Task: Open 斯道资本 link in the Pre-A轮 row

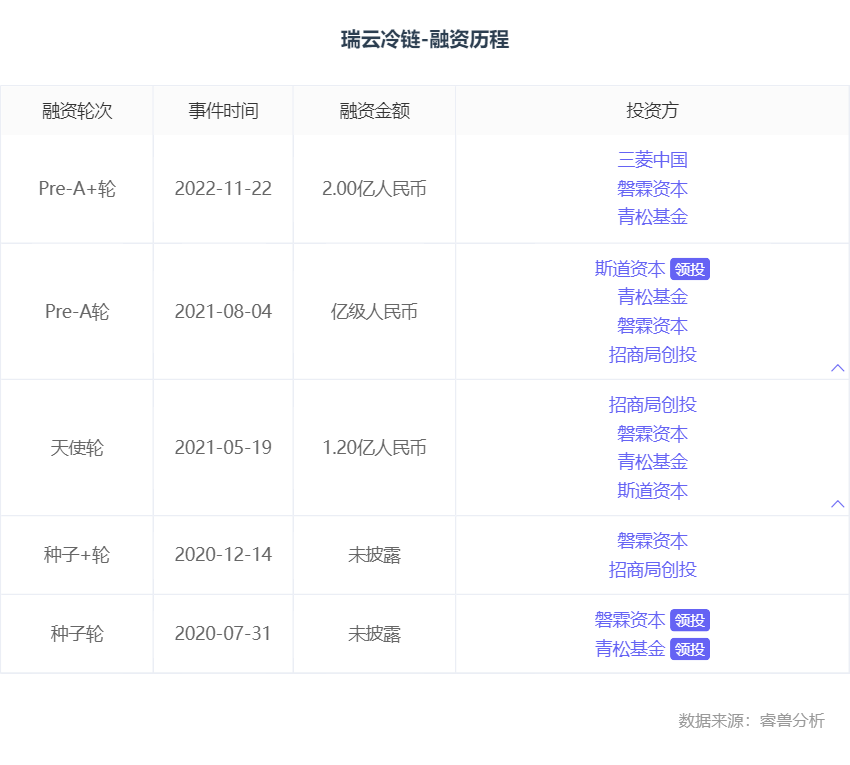Action: (x=630, y=269)
